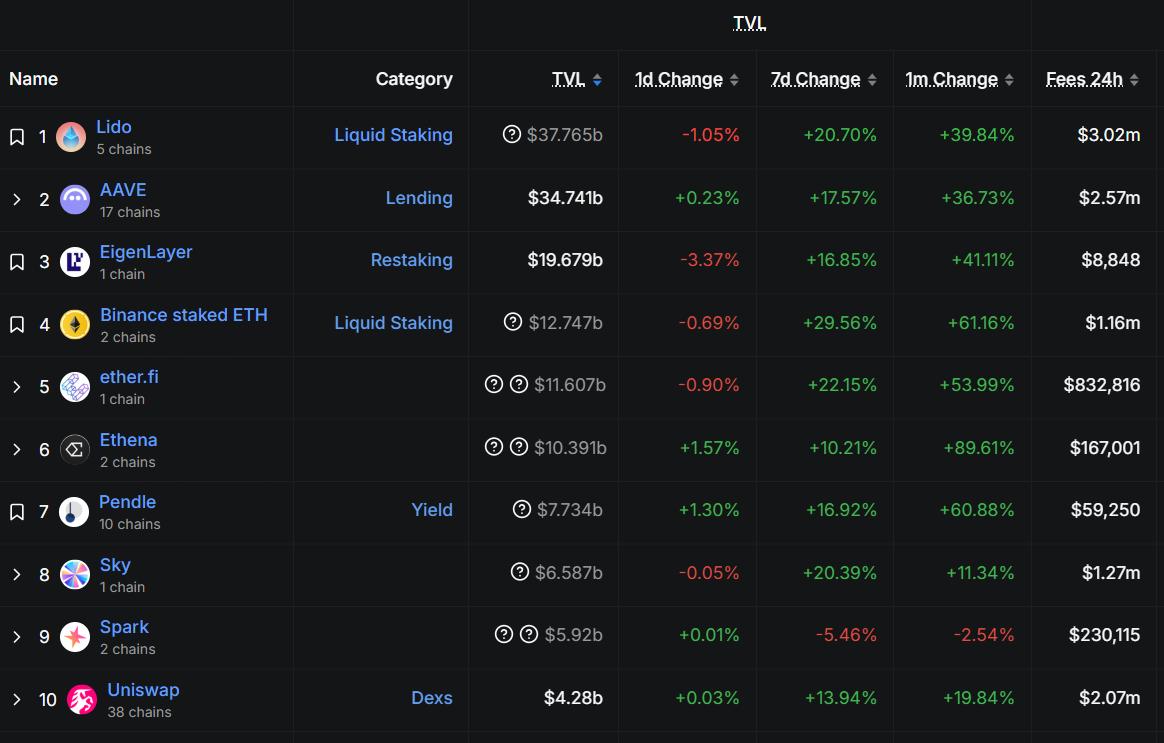The height and width of the screenshot is (743, 1164).
Task: Expand the AAVE row
Action: click(x=17, y=200)
